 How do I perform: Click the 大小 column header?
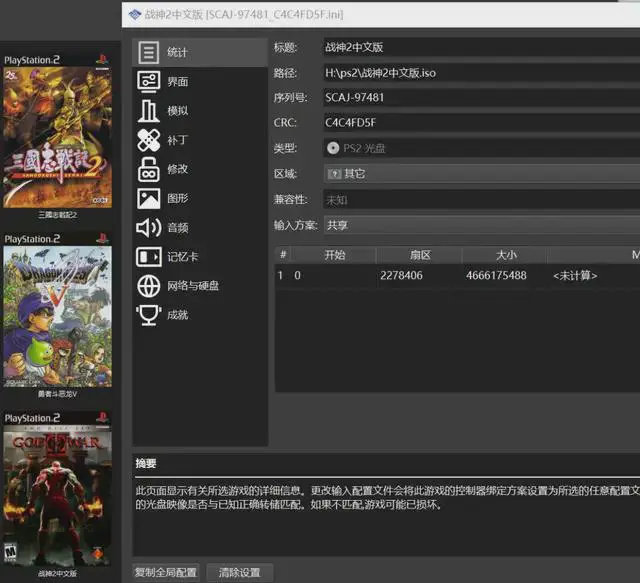pyautogui.click(x=506, y=255)
